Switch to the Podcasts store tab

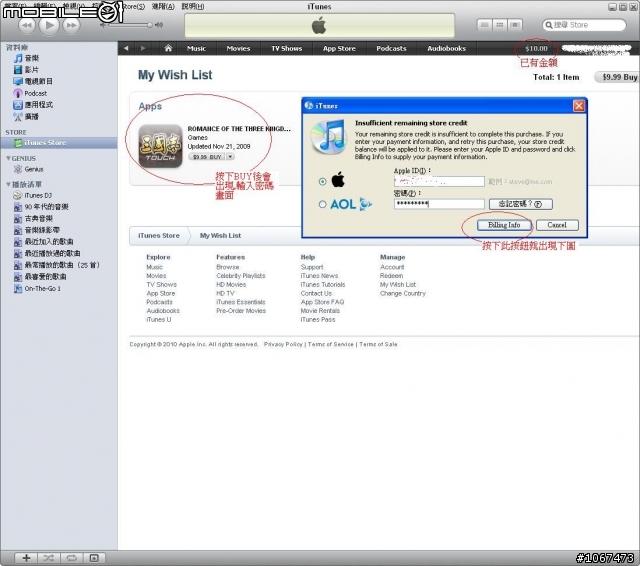click(x=391, y=48)
